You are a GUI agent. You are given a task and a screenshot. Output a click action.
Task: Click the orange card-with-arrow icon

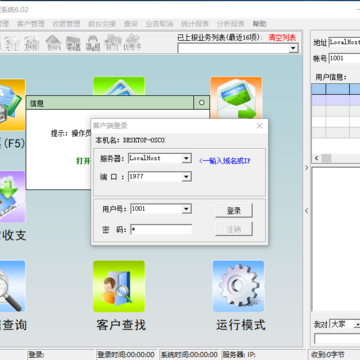236,98
